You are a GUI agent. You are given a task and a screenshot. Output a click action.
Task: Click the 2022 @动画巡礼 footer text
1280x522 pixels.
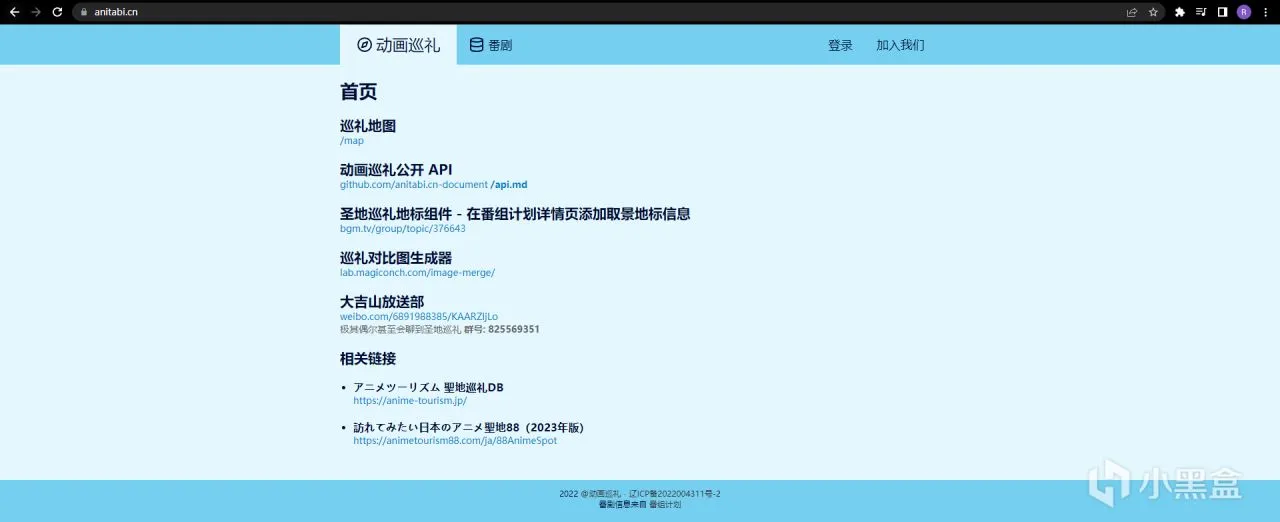pos(590,494)
